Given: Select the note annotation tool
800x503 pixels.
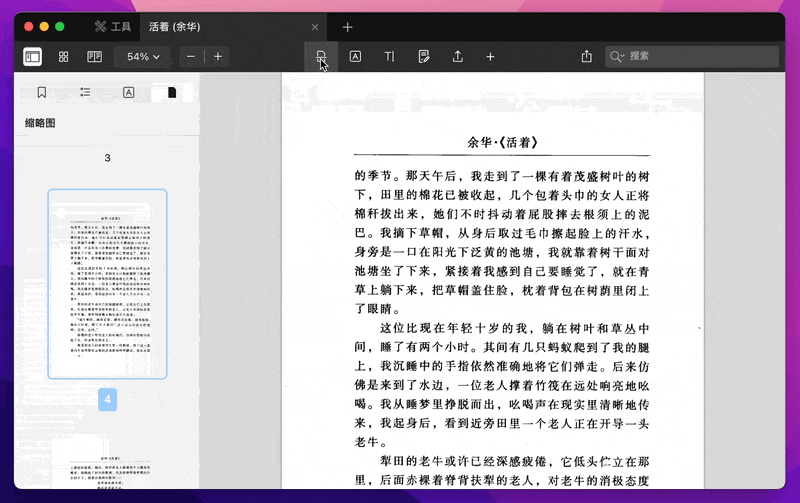Looking at the screenshot, I should pyautogui.click(x=423, y=57).
